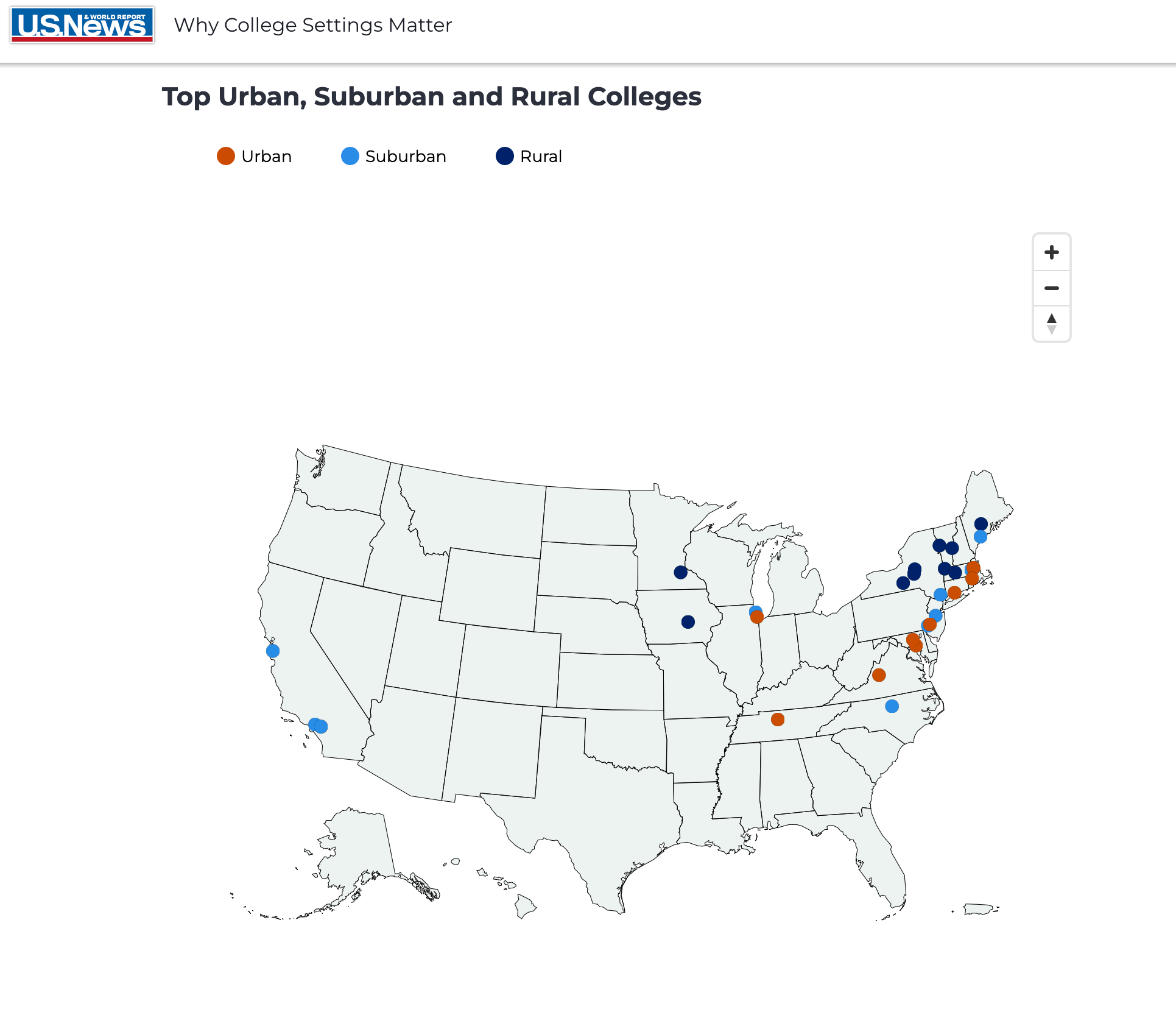The image size is (1176, 1012).
Task: Expand map details with the plus control
Action: click(x=1051, y=252)
